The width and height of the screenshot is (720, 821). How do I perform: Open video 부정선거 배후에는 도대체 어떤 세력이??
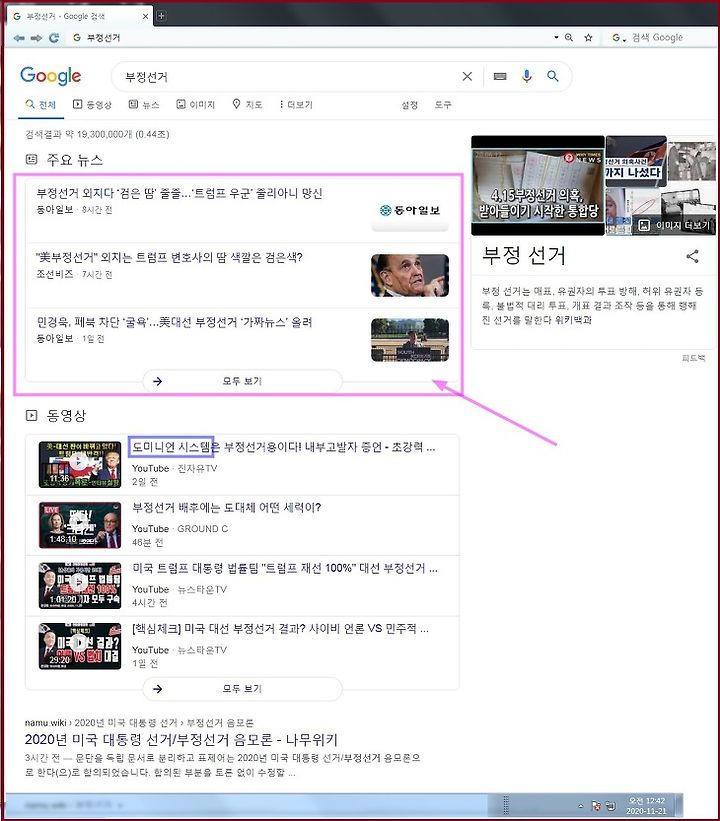(x=226, y=507)
